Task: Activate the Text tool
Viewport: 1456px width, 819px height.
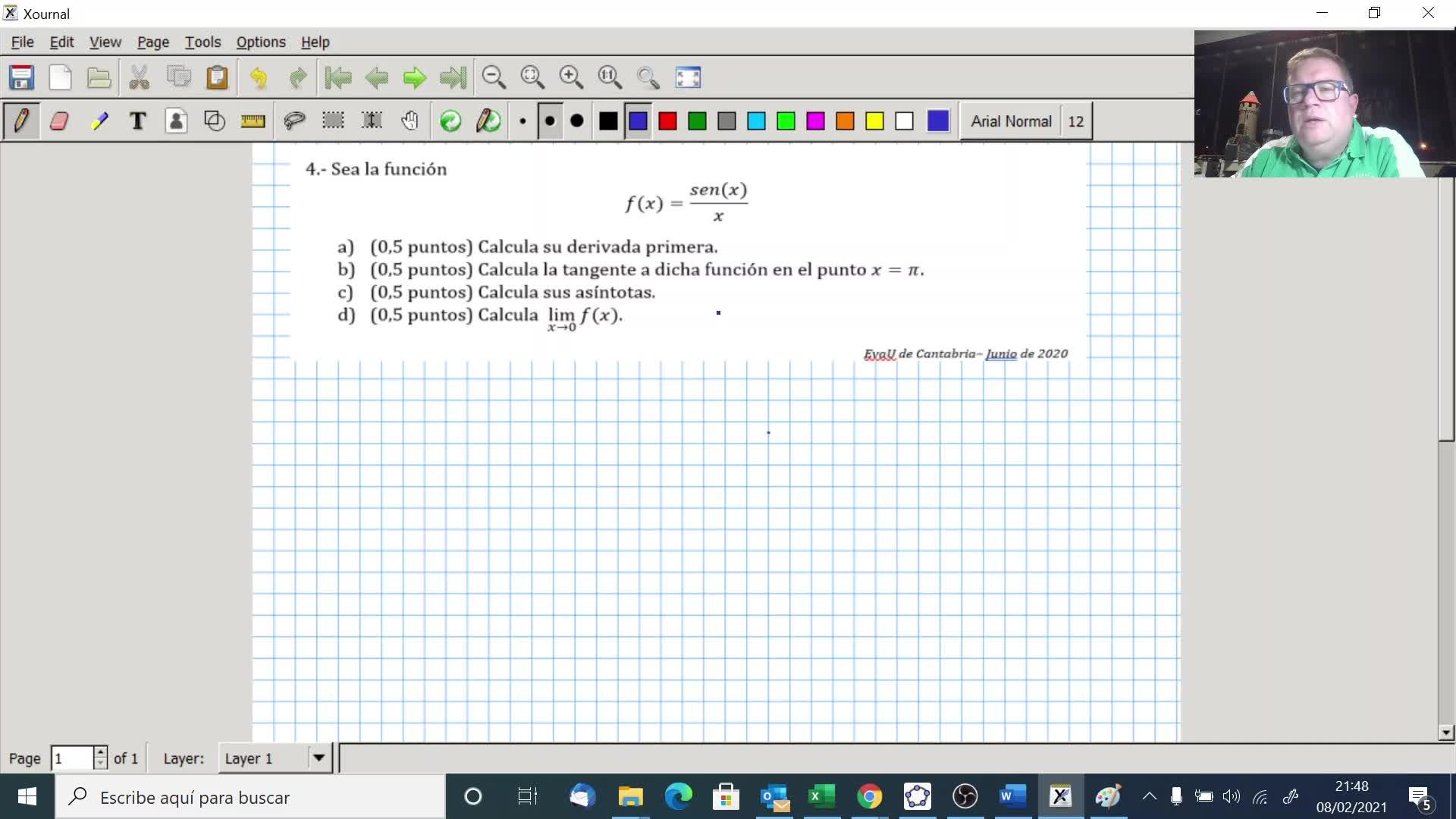Action: [x=137, y=121]
